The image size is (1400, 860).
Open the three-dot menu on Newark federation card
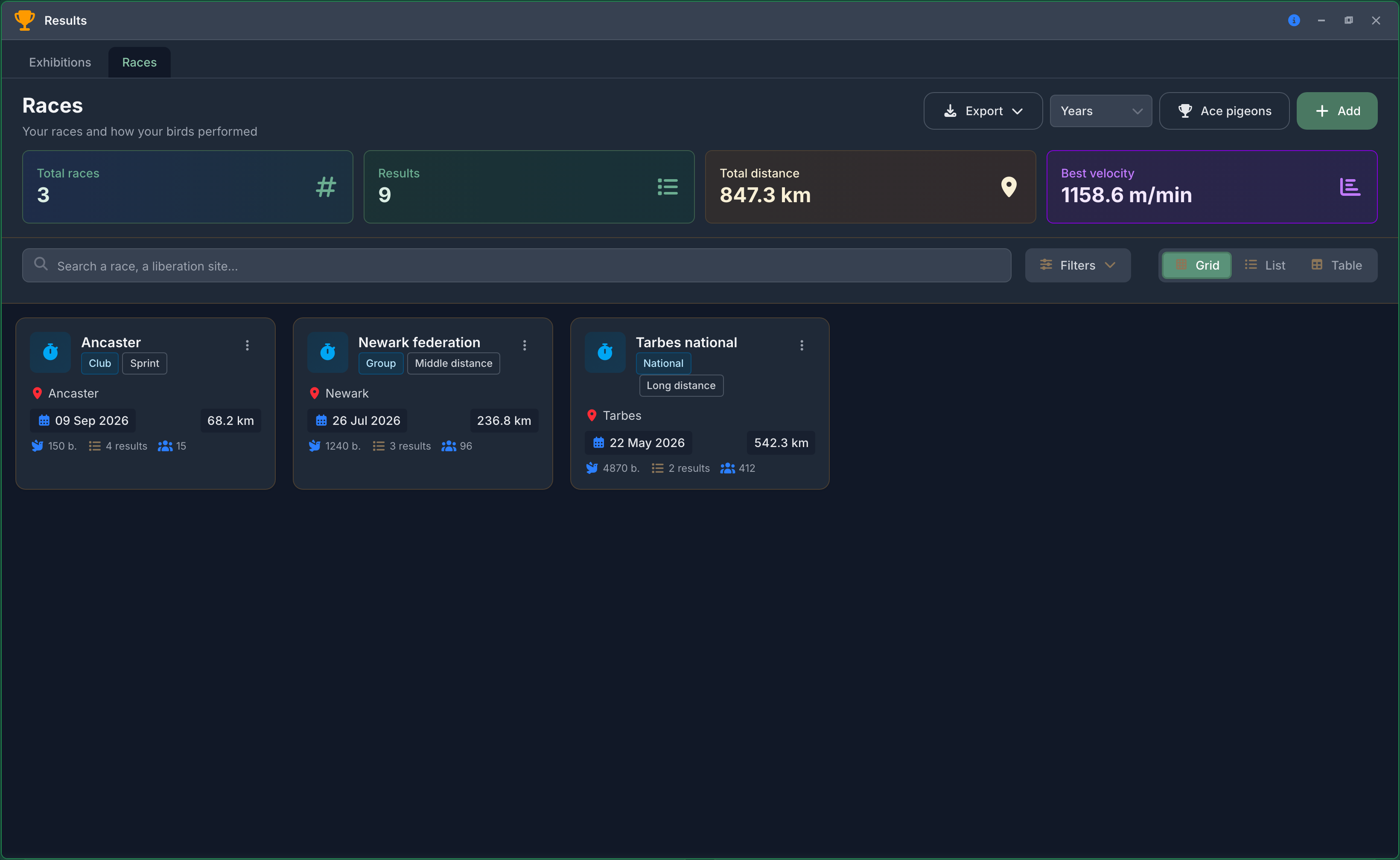(x=524, y=345)
